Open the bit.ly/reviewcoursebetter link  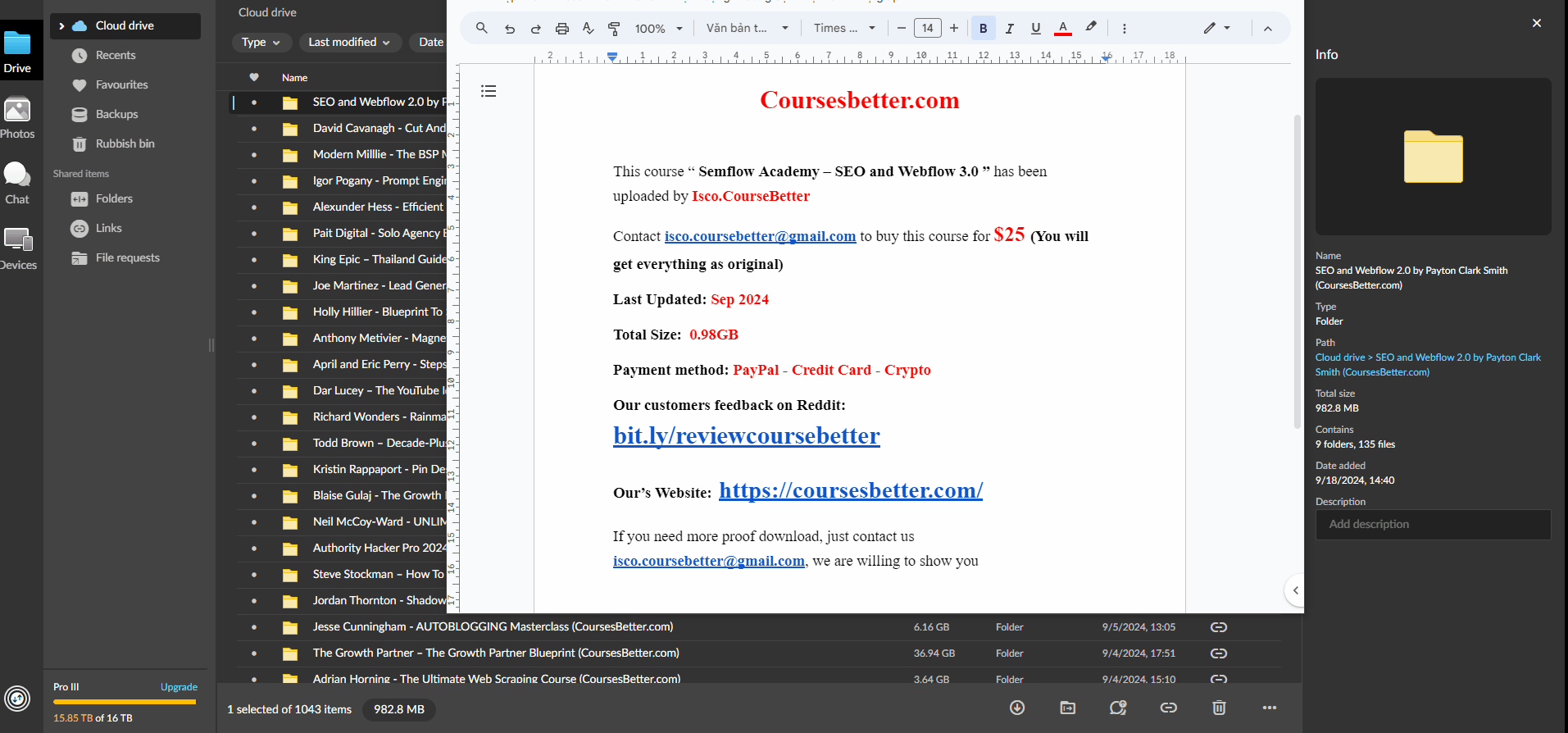click(x=747, y=435)
